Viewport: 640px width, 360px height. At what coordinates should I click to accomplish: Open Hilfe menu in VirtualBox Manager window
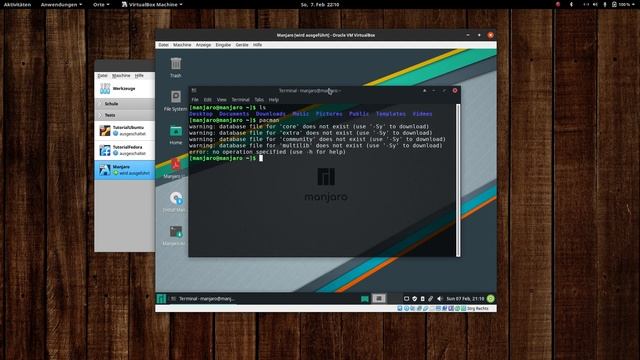(139, 76)
